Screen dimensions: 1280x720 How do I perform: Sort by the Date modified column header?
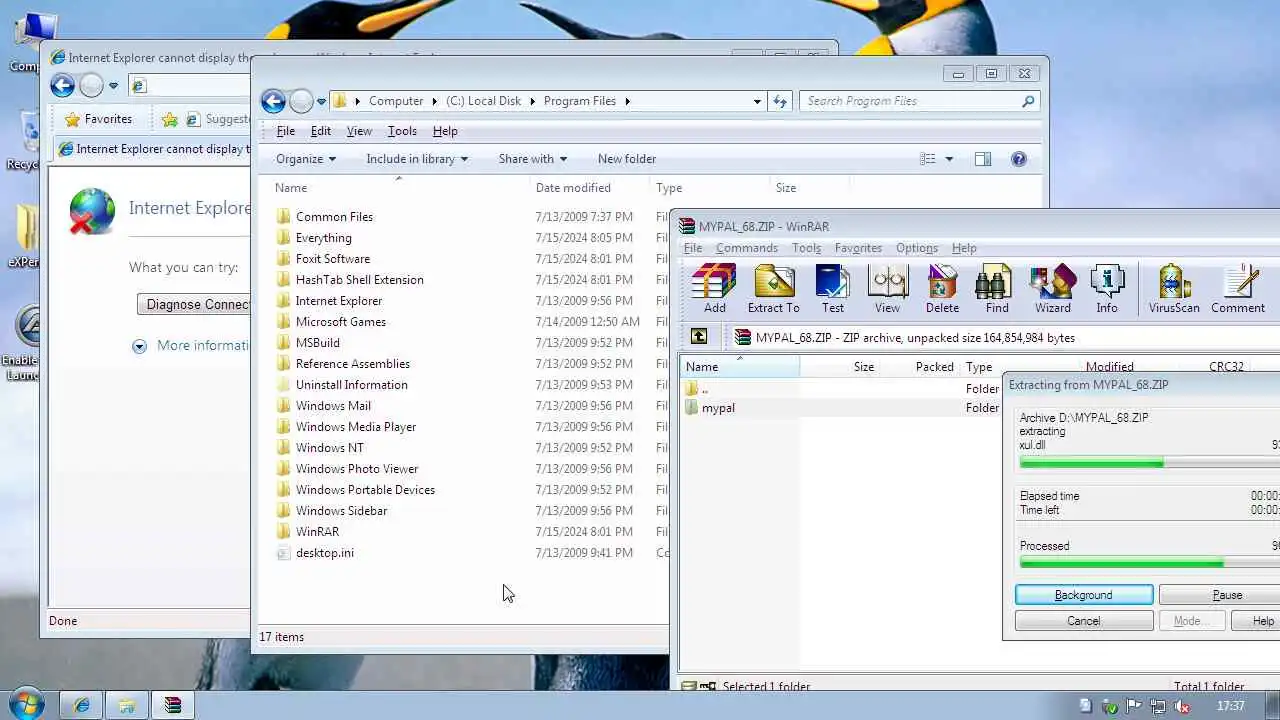[x=573, y=188]
